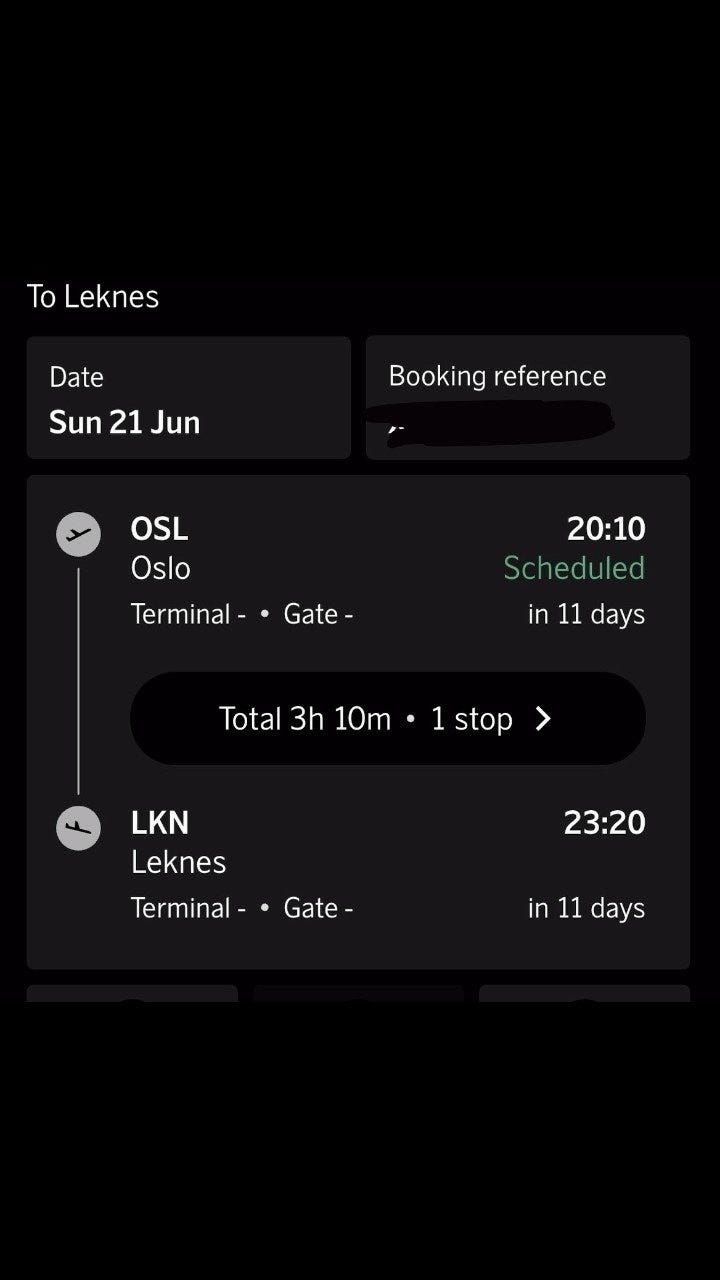Tap Leknes' Terminal and Gate info line

tap(241, 908)
